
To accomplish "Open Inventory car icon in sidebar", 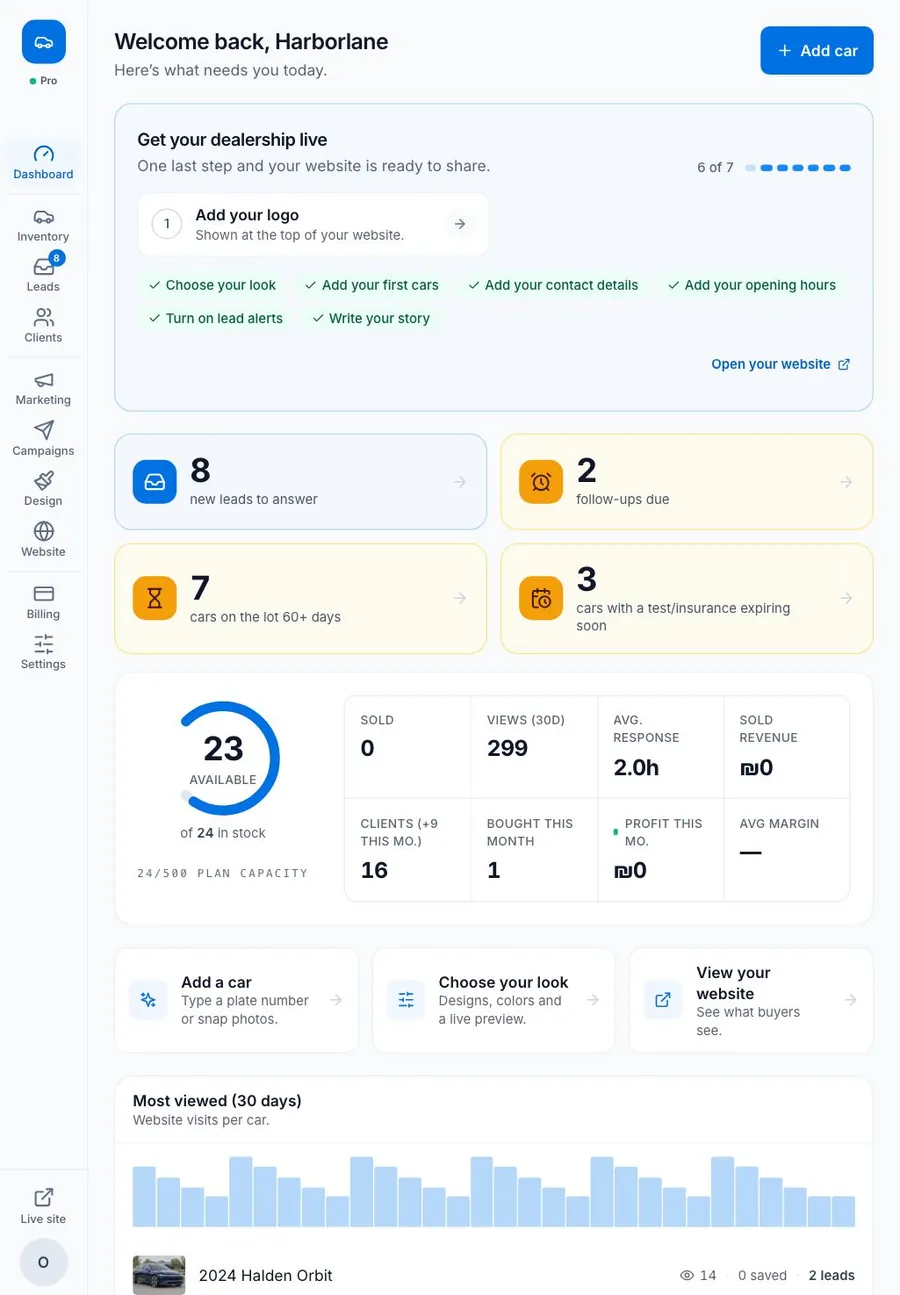I will point(43,217).
